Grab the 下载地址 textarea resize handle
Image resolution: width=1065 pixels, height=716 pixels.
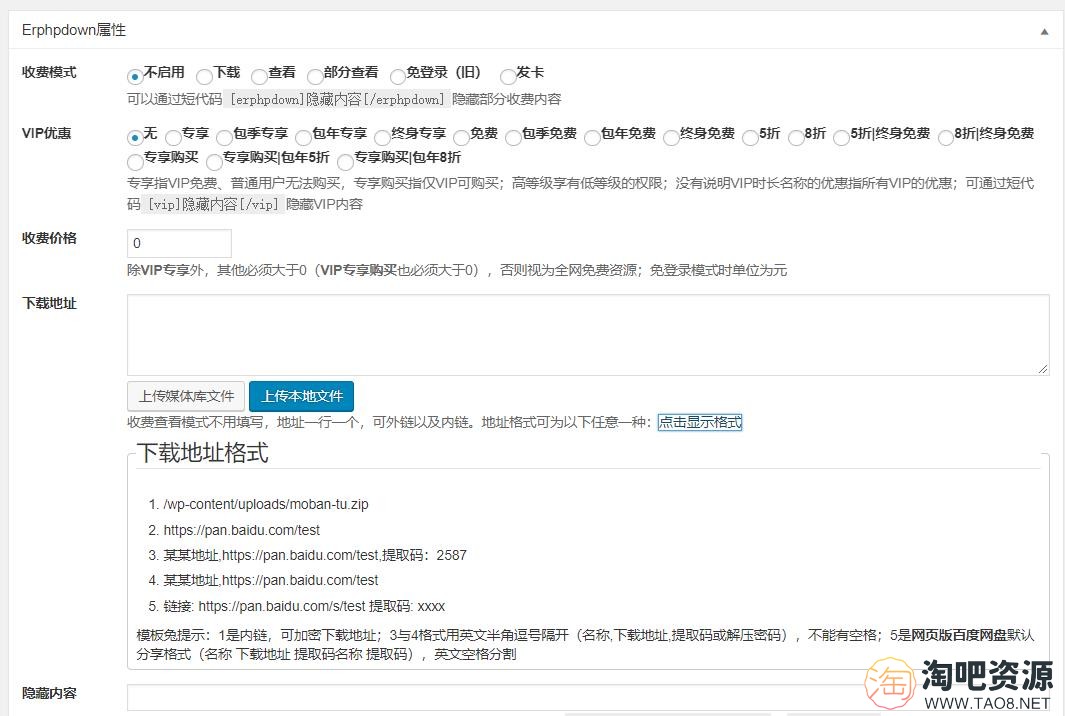click(x=1043, y=369)
